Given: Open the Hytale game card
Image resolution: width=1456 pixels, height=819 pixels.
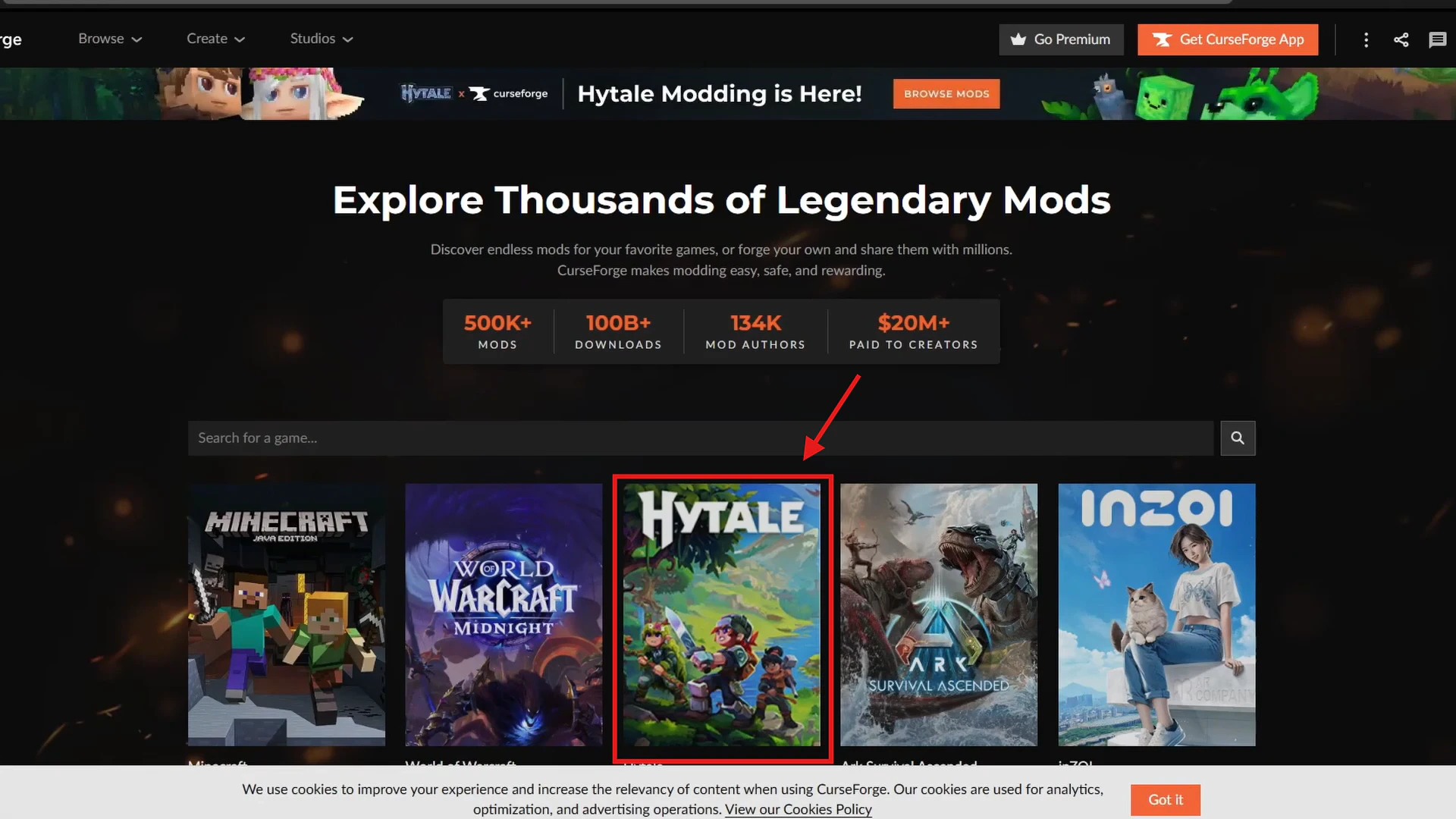Looking at the screenshot, I should [722, 615].
